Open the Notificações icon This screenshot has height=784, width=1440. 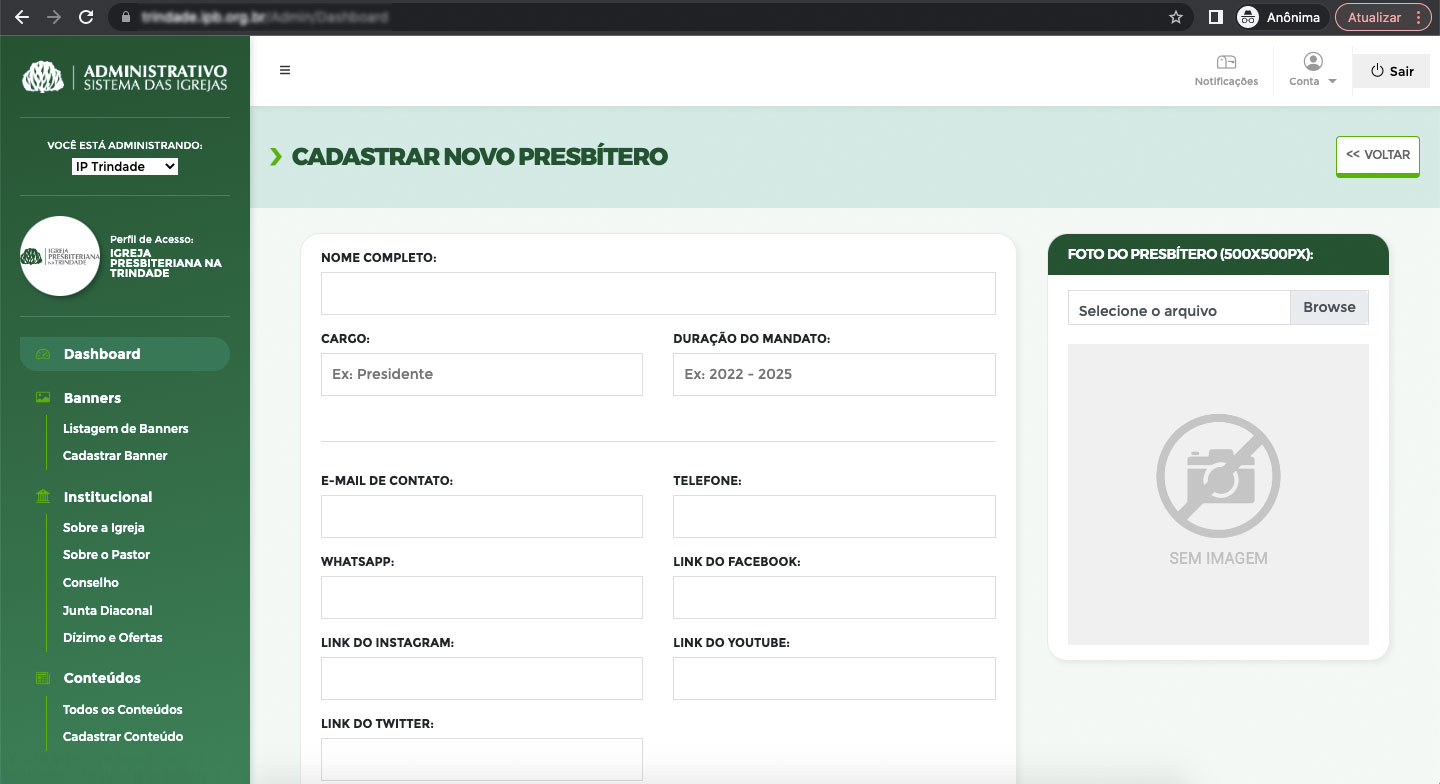coord(1226,63)
